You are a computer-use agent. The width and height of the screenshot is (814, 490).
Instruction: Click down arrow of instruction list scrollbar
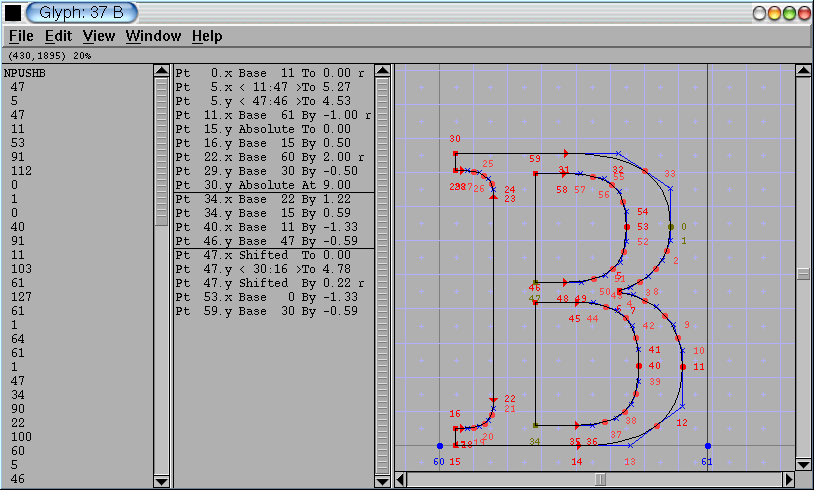382,480
